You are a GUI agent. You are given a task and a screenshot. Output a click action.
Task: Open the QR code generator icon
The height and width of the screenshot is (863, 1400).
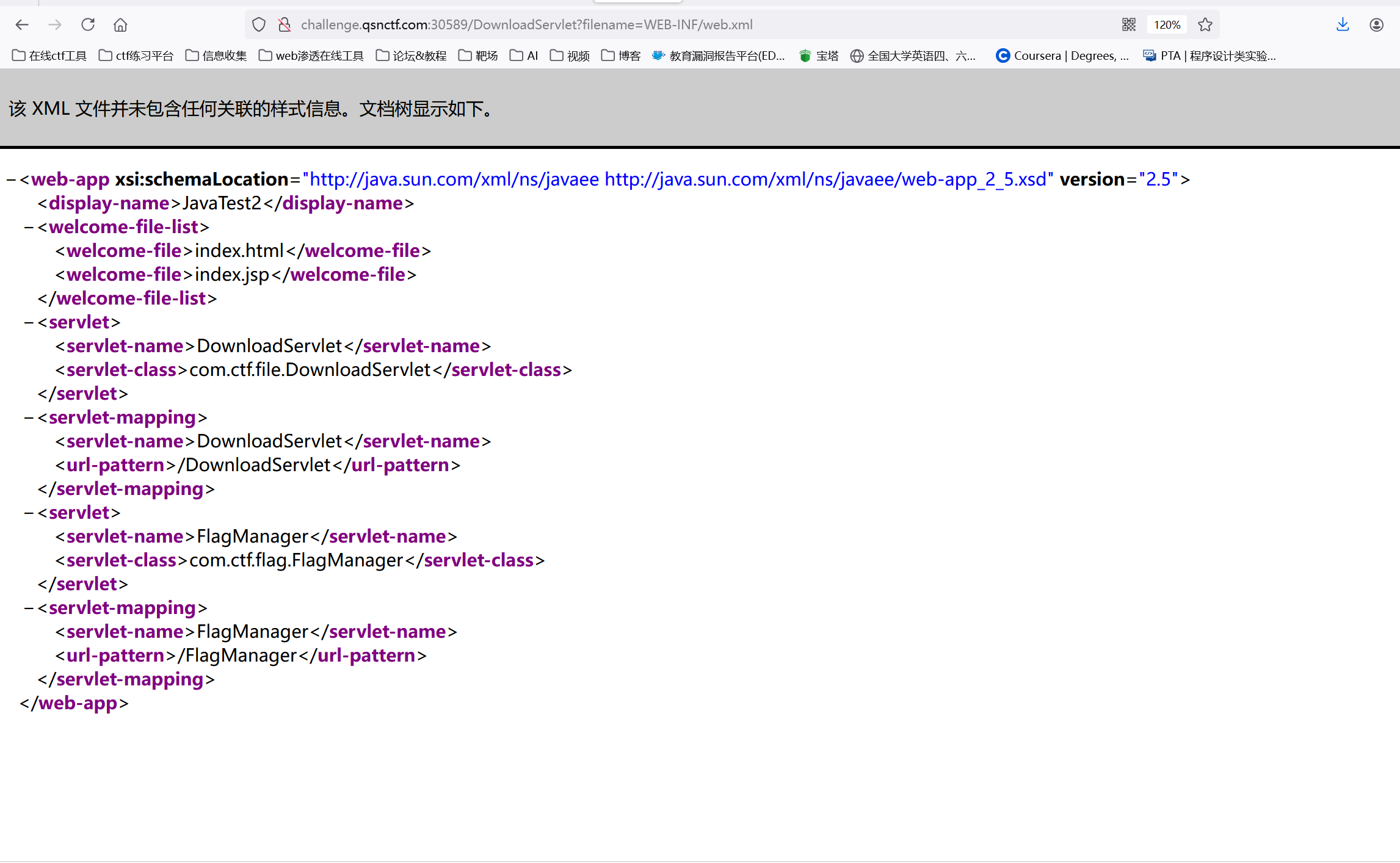coord(1128,24)
